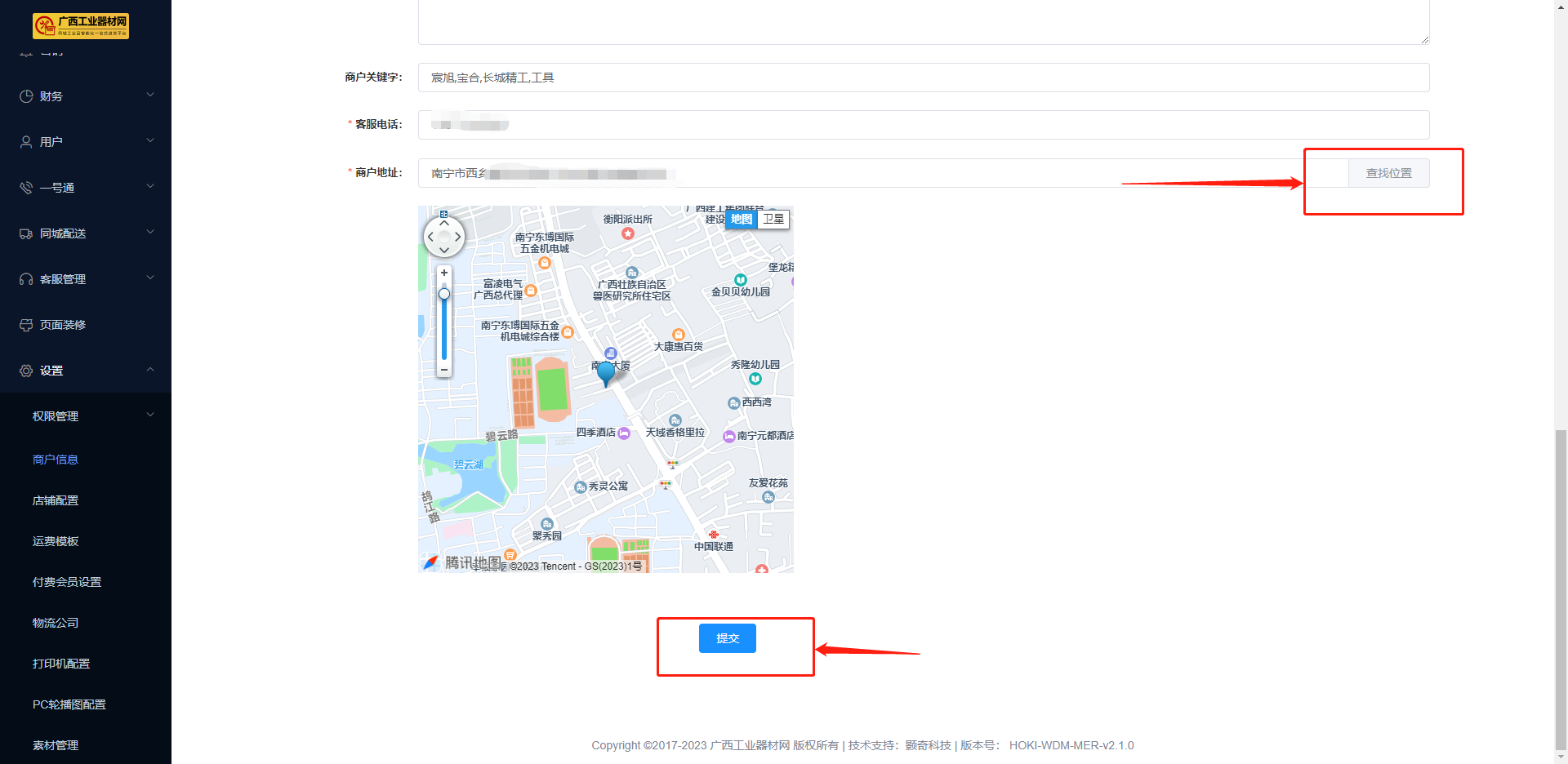This screenshot has width=1568, height=764.
Task: Pan the map right using arrow control
Action: [458, 237]
